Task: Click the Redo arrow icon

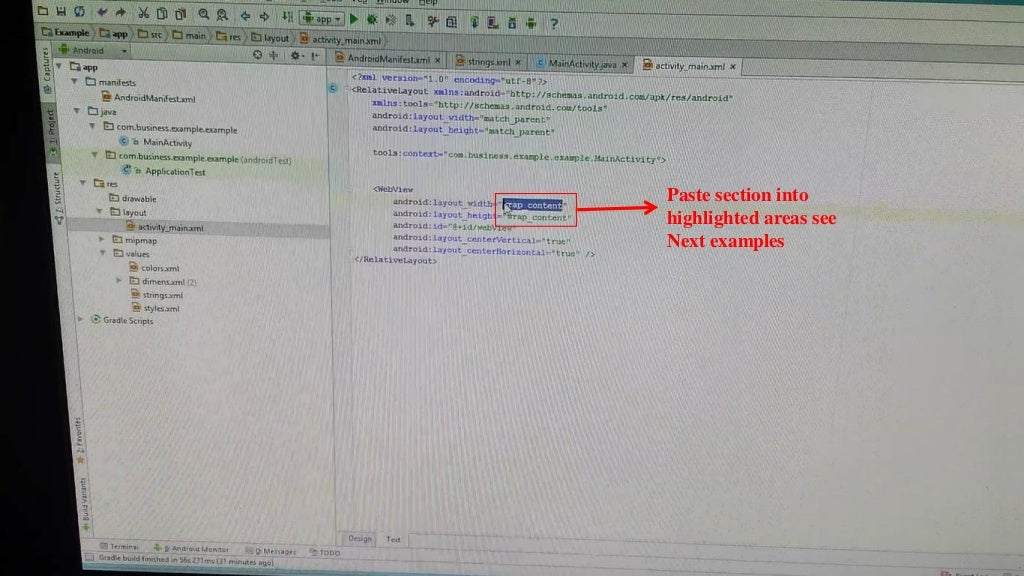Action: point(121,12)
